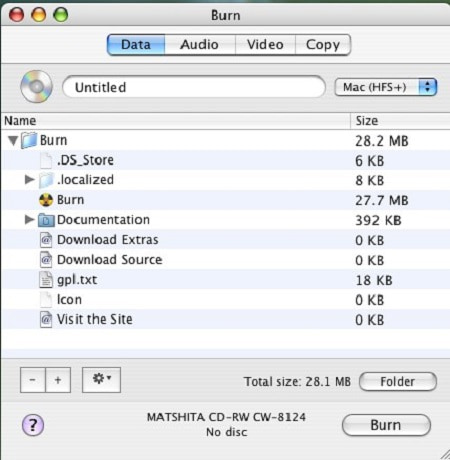Switch to the Audio tab
Screen dimensions: 450x460
coord(200,45)
